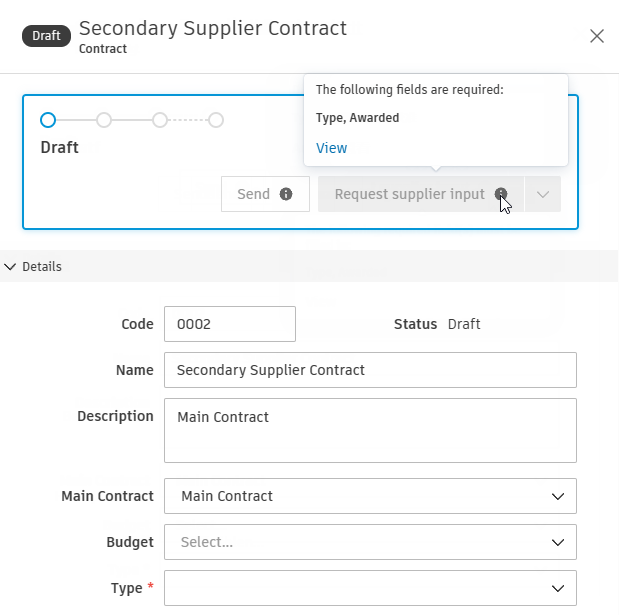This screenshot has width=619, height=615.
Task: Select the third workflow step circle
Action: click(160, 120)
